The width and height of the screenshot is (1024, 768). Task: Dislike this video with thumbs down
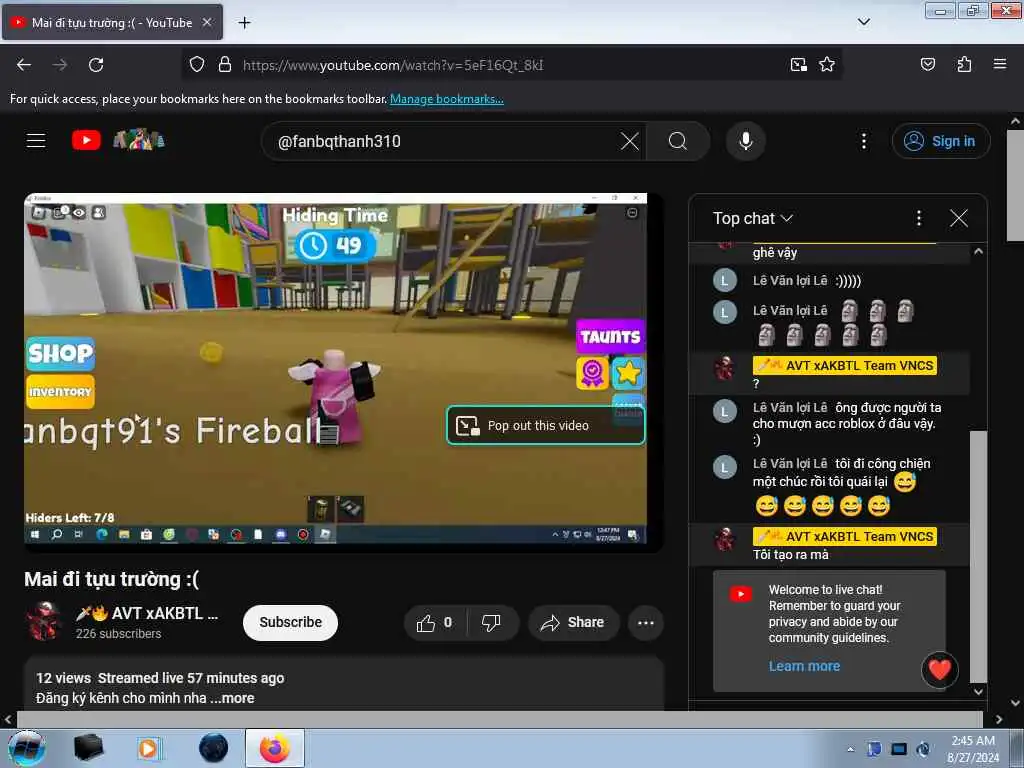(x=491, y=622)
